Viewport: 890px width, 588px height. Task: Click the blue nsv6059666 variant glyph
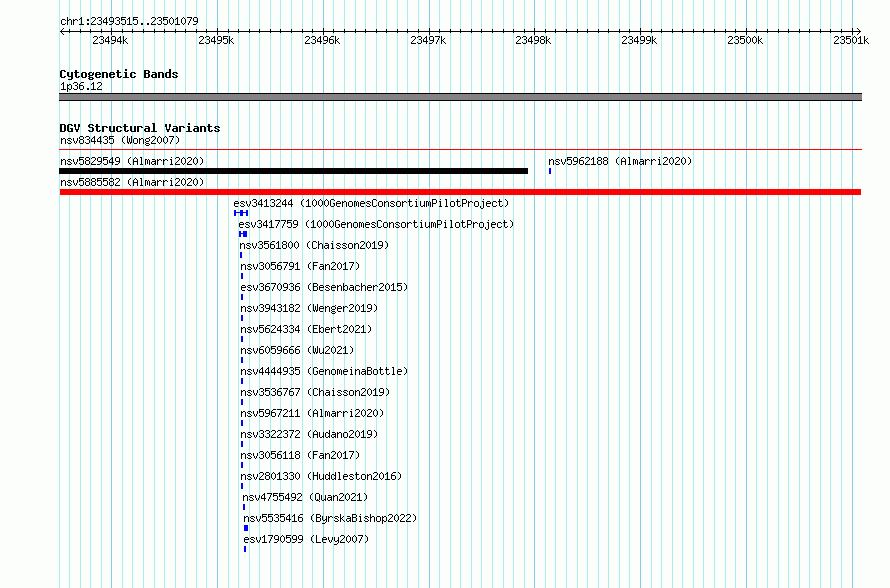point(242,360)
